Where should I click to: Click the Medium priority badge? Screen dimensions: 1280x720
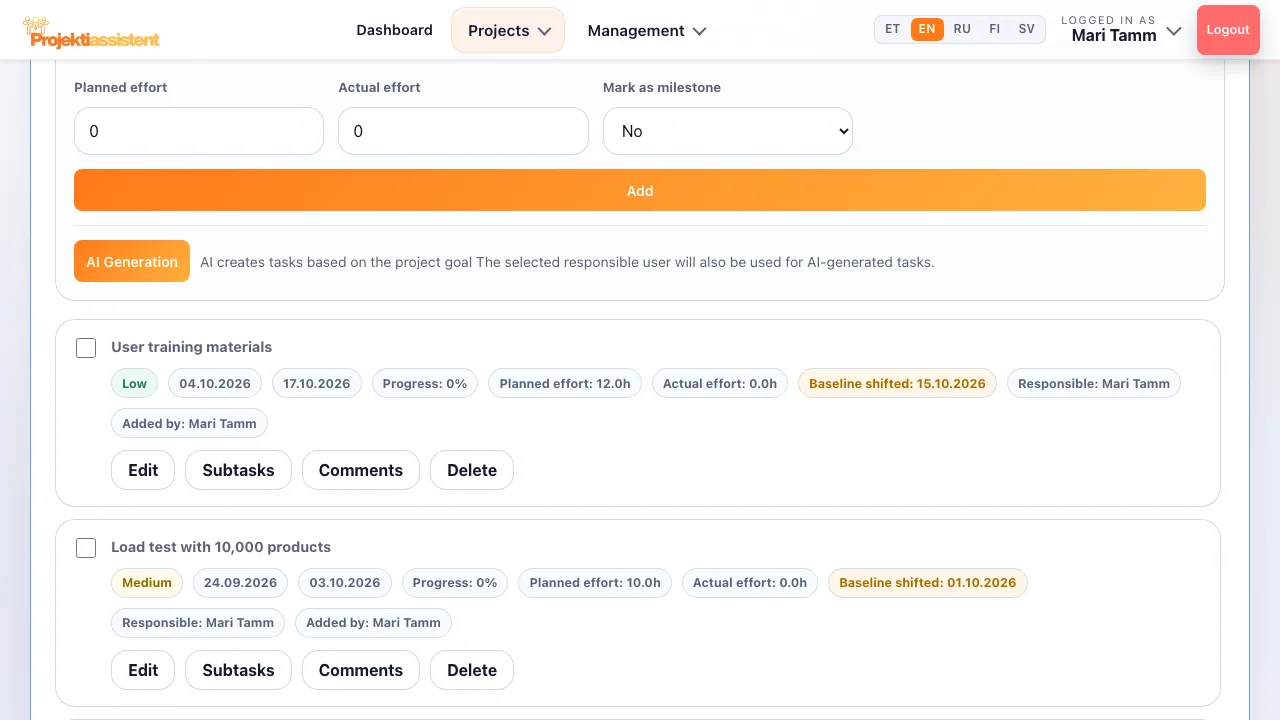(147, 582)
